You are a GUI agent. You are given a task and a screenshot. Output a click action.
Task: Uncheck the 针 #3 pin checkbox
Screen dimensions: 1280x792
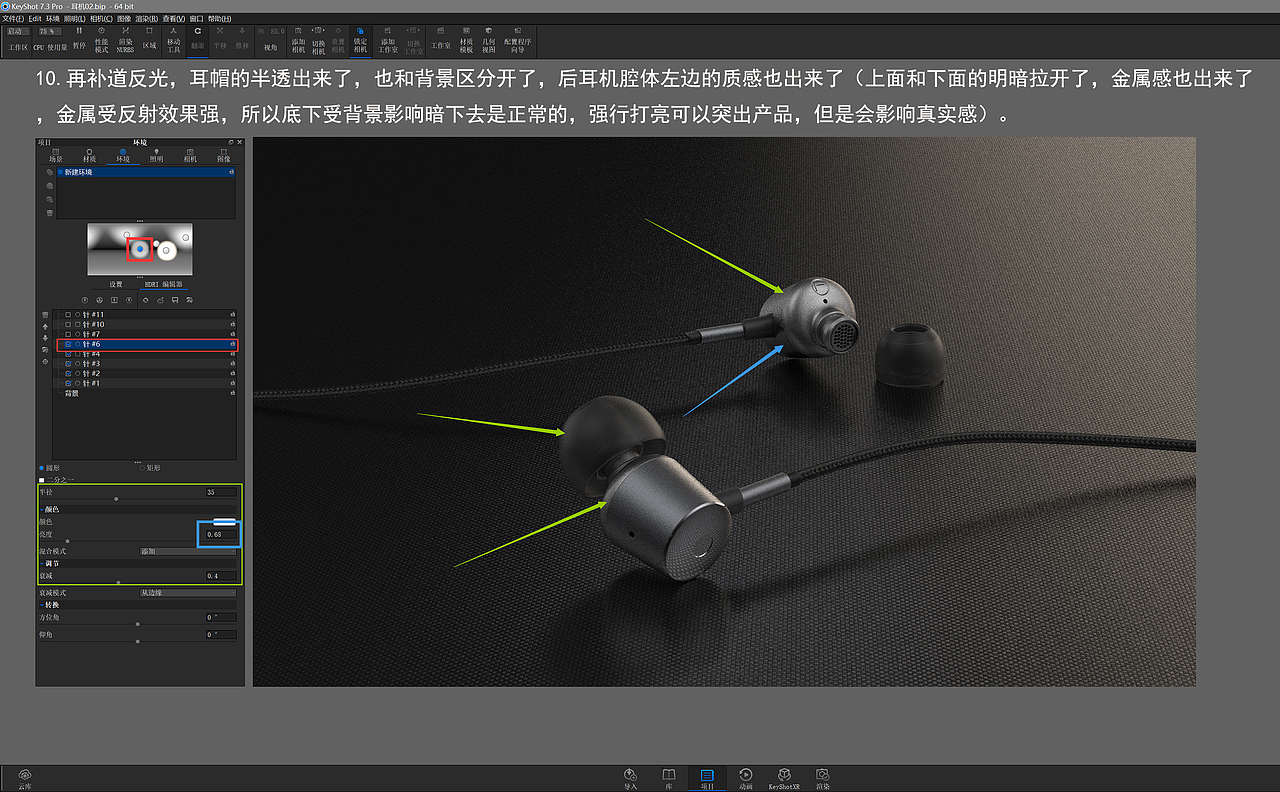point(68,364)
